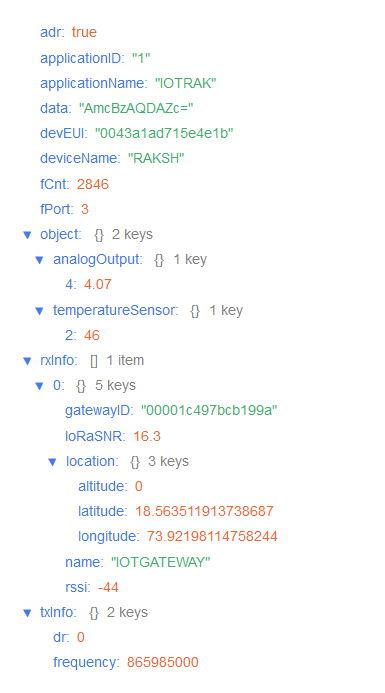This screenshot has height=693, width=385.
Task: Select the applicationName key label
Action: [x=94, y=83]
